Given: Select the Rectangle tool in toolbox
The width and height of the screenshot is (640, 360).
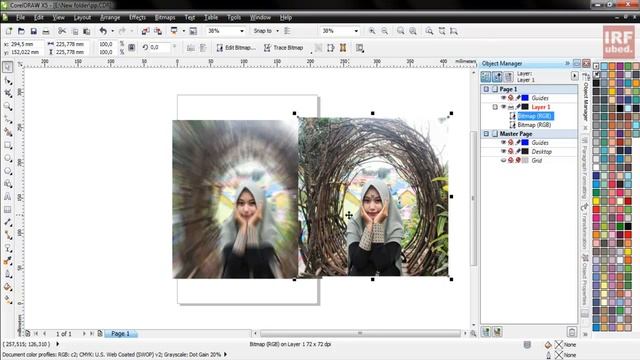Looking at the screenshot, I should click(7, 145).
